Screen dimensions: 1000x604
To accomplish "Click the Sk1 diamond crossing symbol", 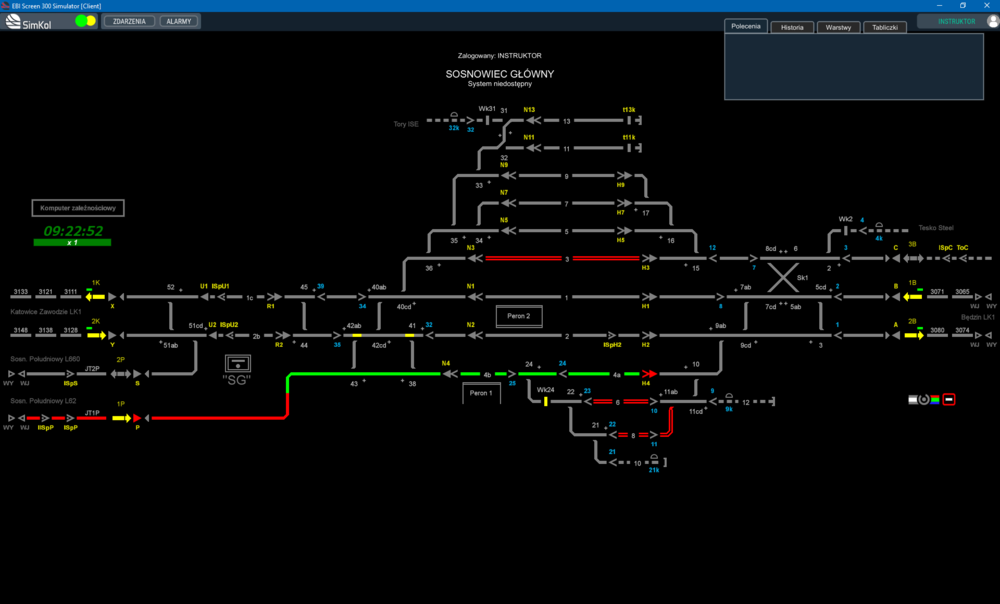I will pos(783,277).
